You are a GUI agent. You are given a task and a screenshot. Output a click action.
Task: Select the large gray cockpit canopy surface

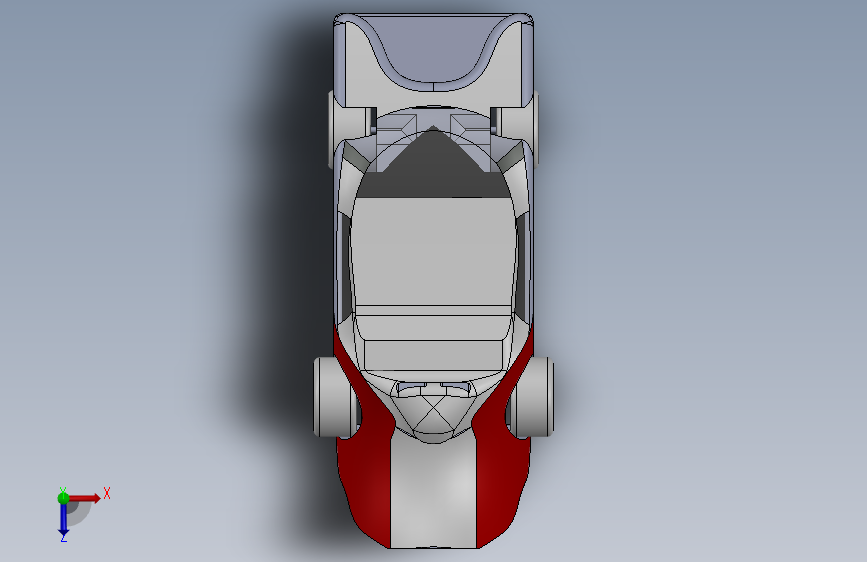tap(434, 252)
